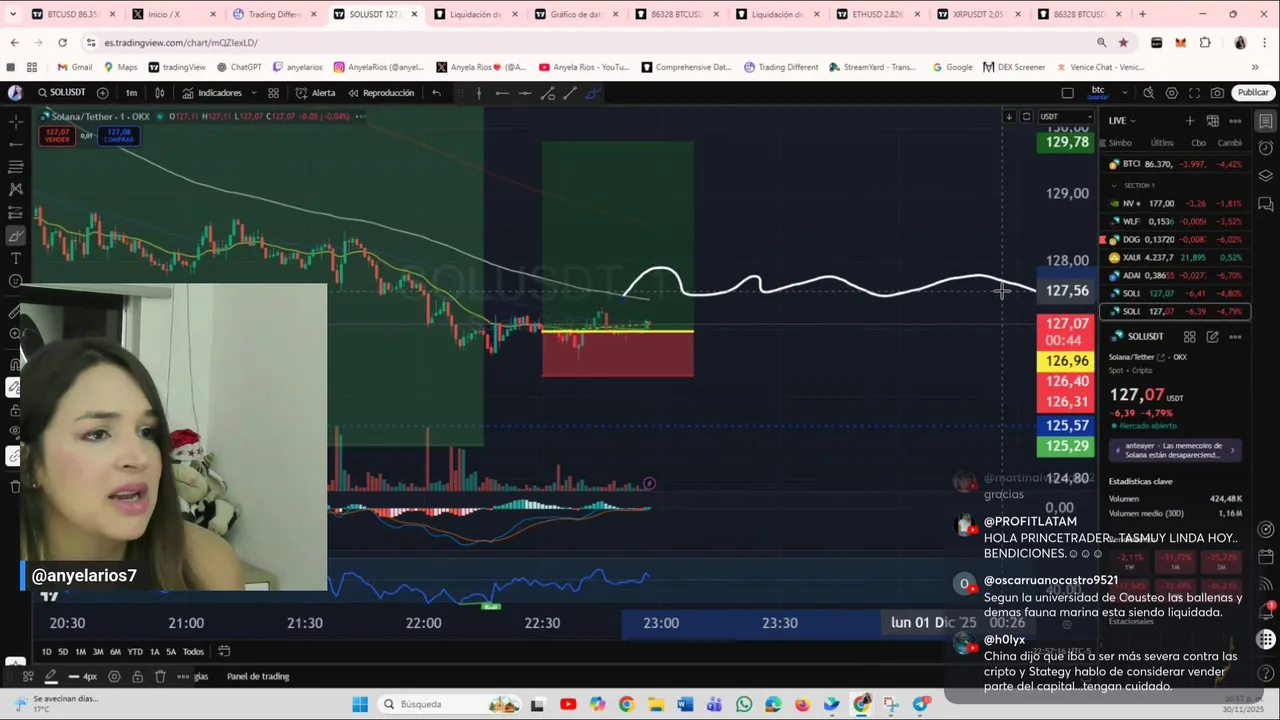
Task: Set chart range to Todos
Action: (193, 652)
